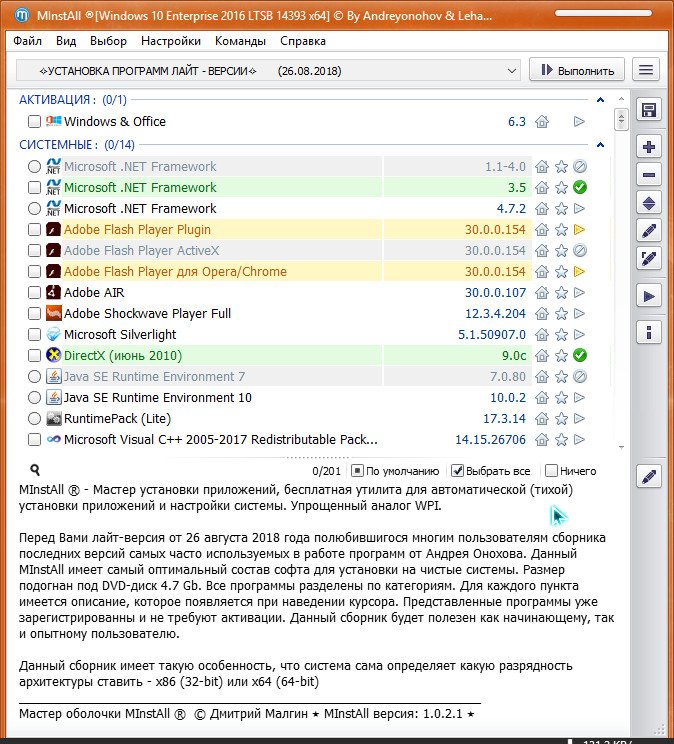Click yellow play icon for Flash Player Plugin

pyautogui.click(x=579, y=230)
